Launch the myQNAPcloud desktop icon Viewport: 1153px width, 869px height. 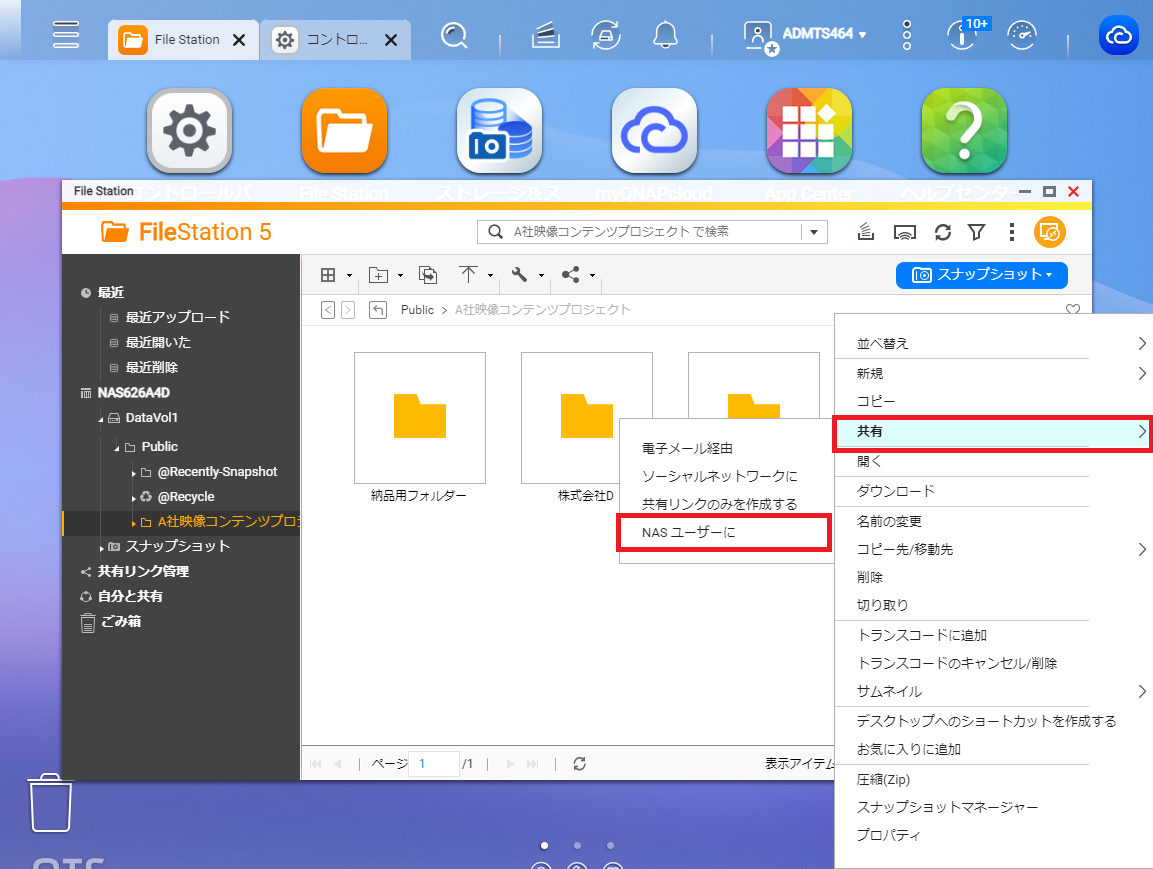pos(654,131)
